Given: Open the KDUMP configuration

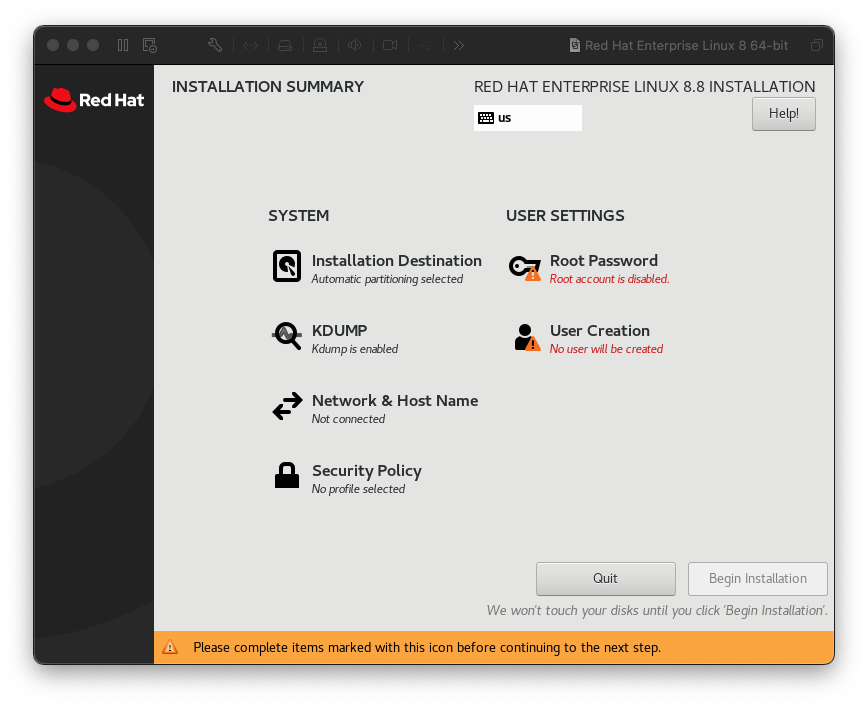Looking at the screenshot, I should (335, 338).
